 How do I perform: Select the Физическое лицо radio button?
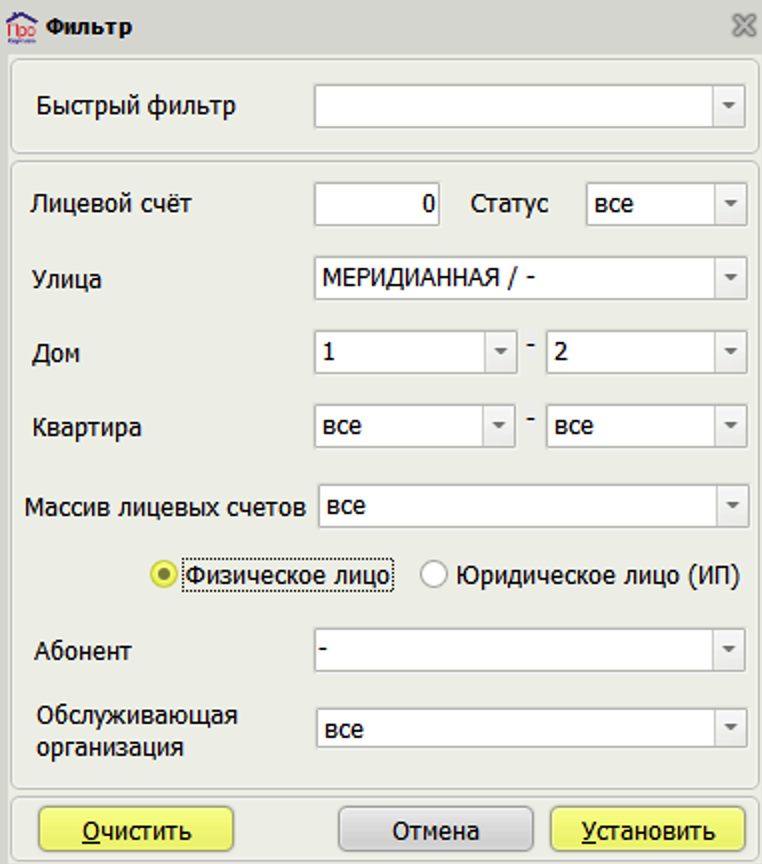(164, 575)
